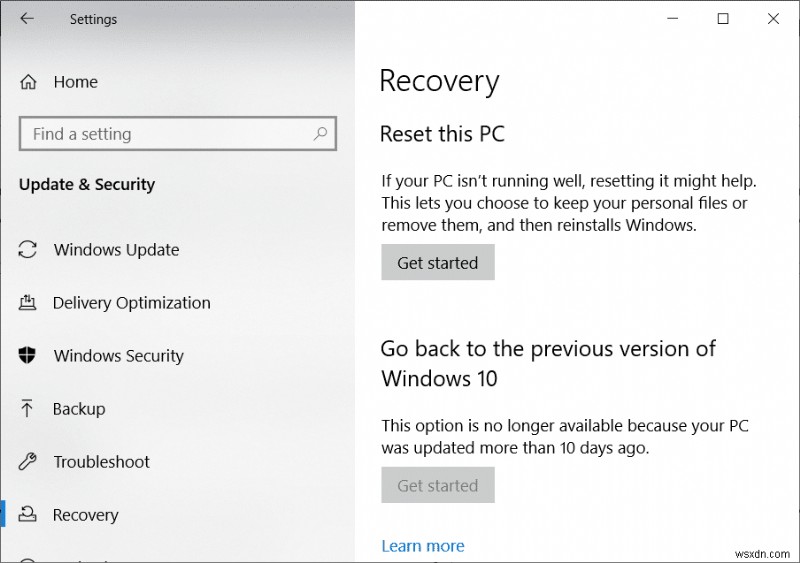Viewport: 800px width, 563px height.
Task: Navigate to the Troubleshoot section
Action: click(x=101, y=462)
